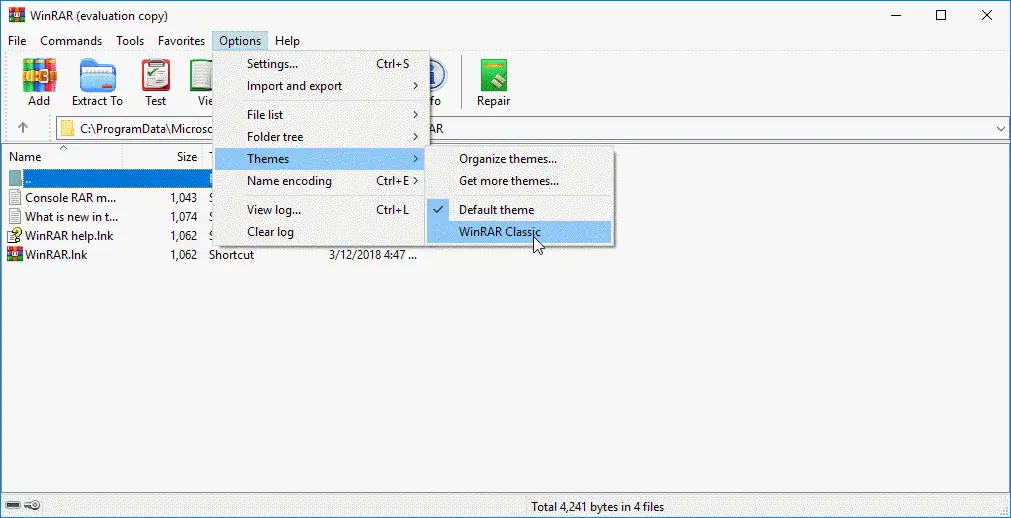The width and height of the screenshot is (1011, 518).
Task: Click the address bar path field
Action: 533,128
